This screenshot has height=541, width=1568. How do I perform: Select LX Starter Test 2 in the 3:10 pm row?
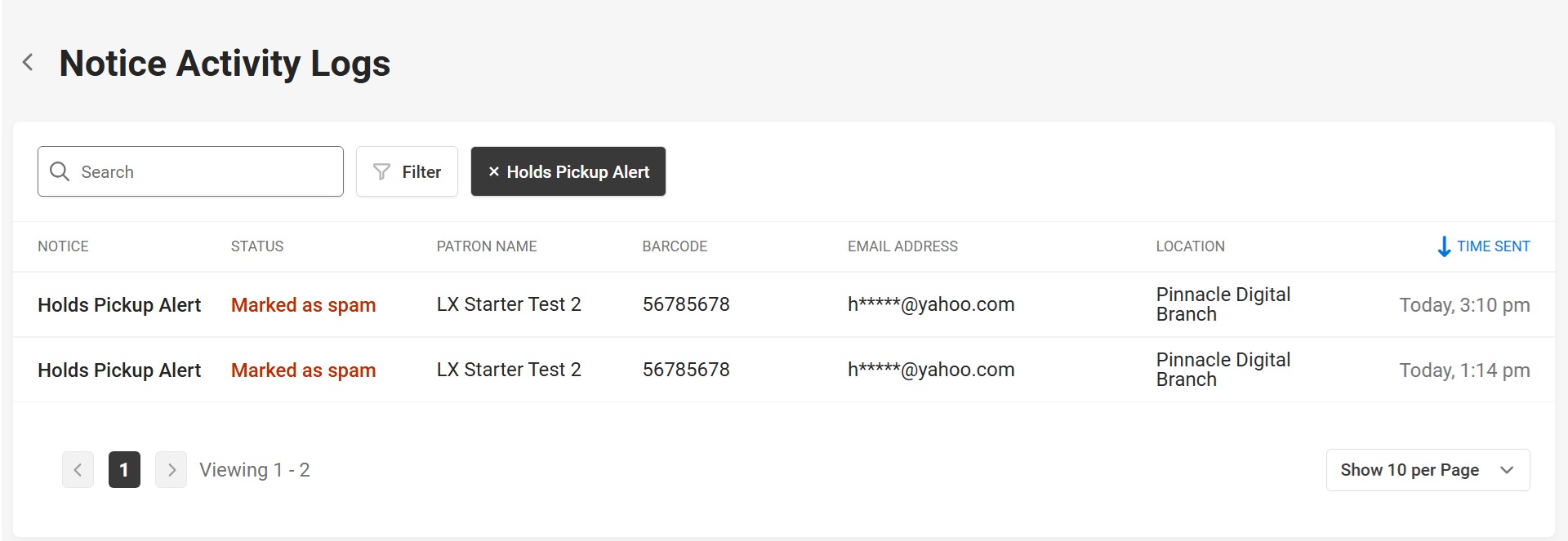click(x=509, y=304)
